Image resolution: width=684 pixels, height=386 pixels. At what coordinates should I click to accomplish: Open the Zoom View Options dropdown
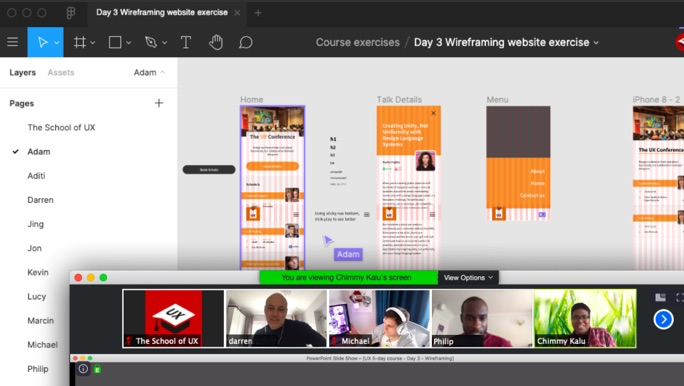468,277
